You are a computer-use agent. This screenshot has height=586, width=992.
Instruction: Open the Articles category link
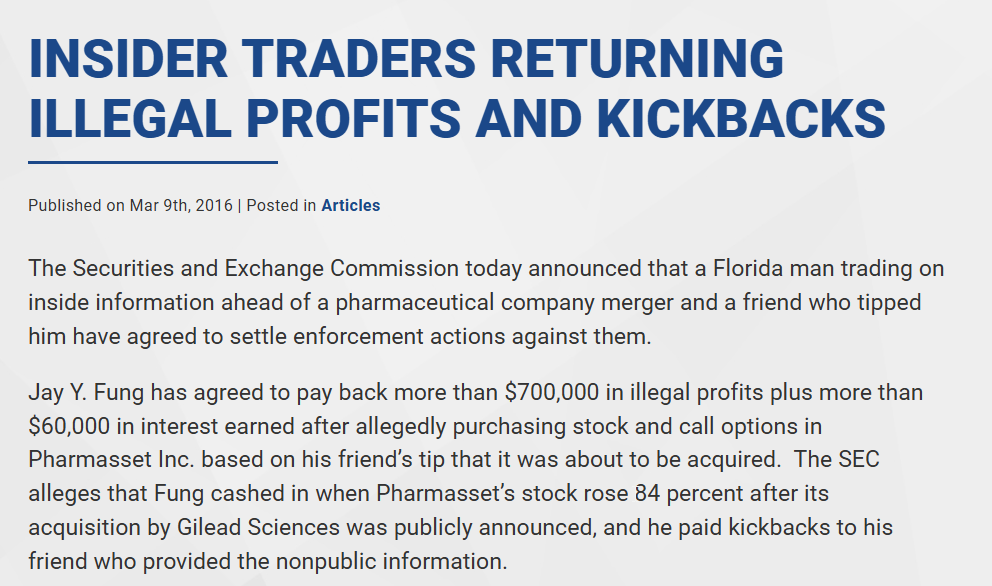tap(350, 206)
